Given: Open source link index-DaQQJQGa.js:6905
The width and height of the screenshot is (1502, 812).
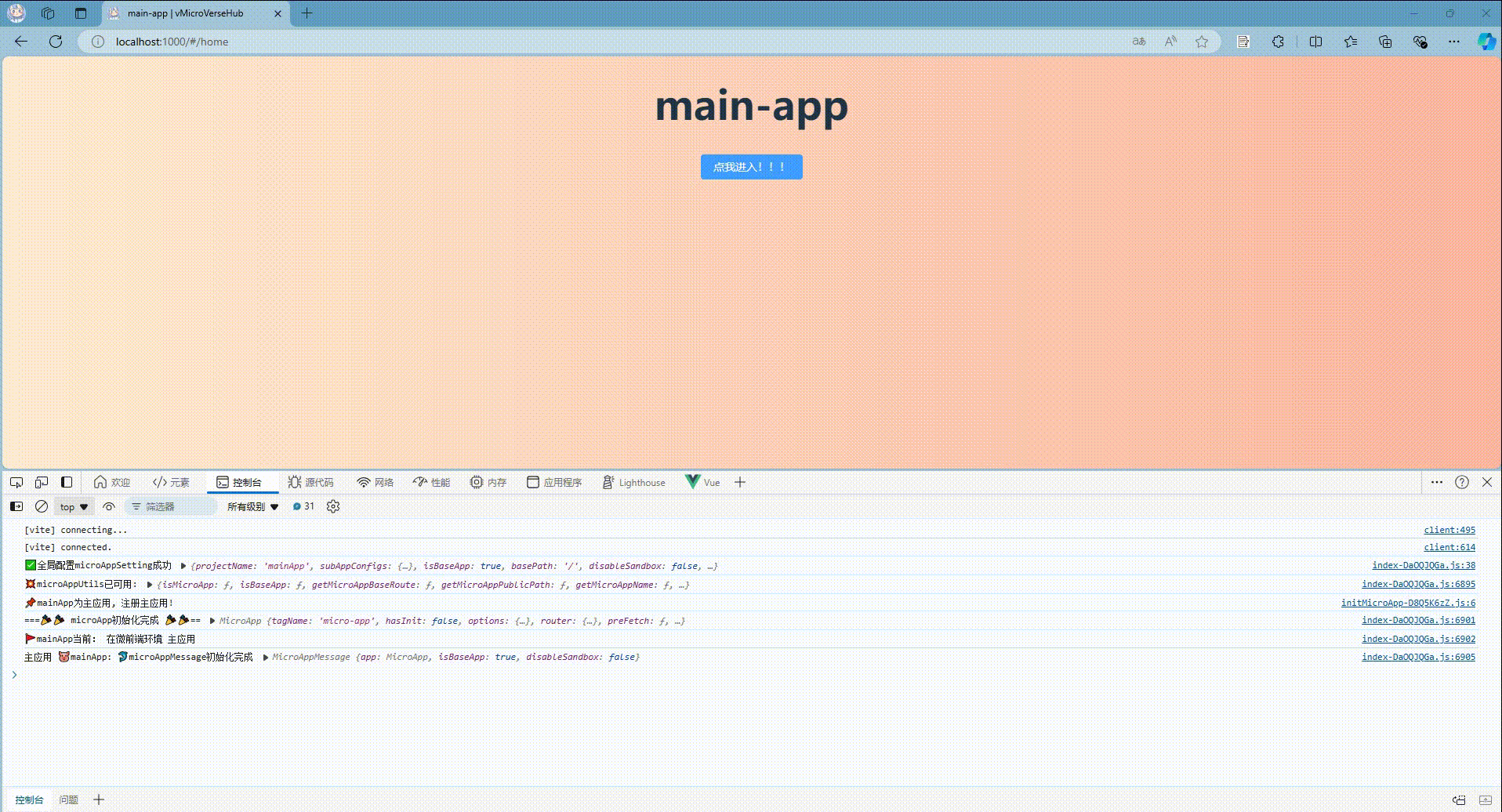Looking at the screenshot, I should point(1419,657).
